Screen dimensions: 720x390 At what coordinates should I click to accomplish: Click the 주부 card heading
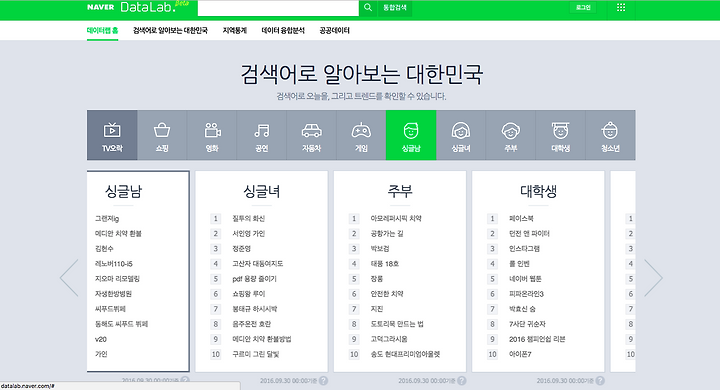click(x=400, y=191)
